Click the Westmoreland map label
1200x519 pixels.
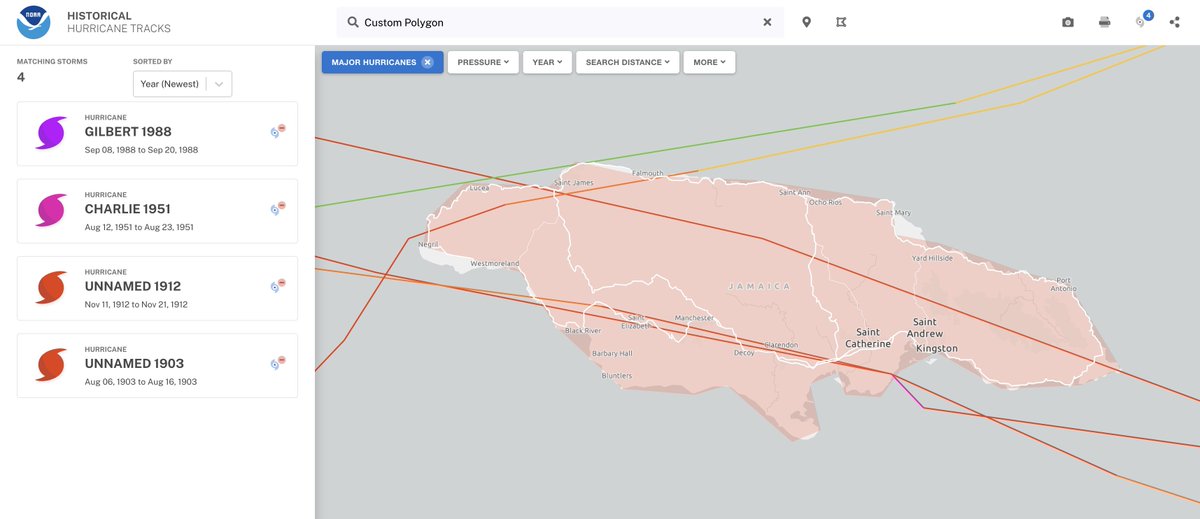point(495,264)
